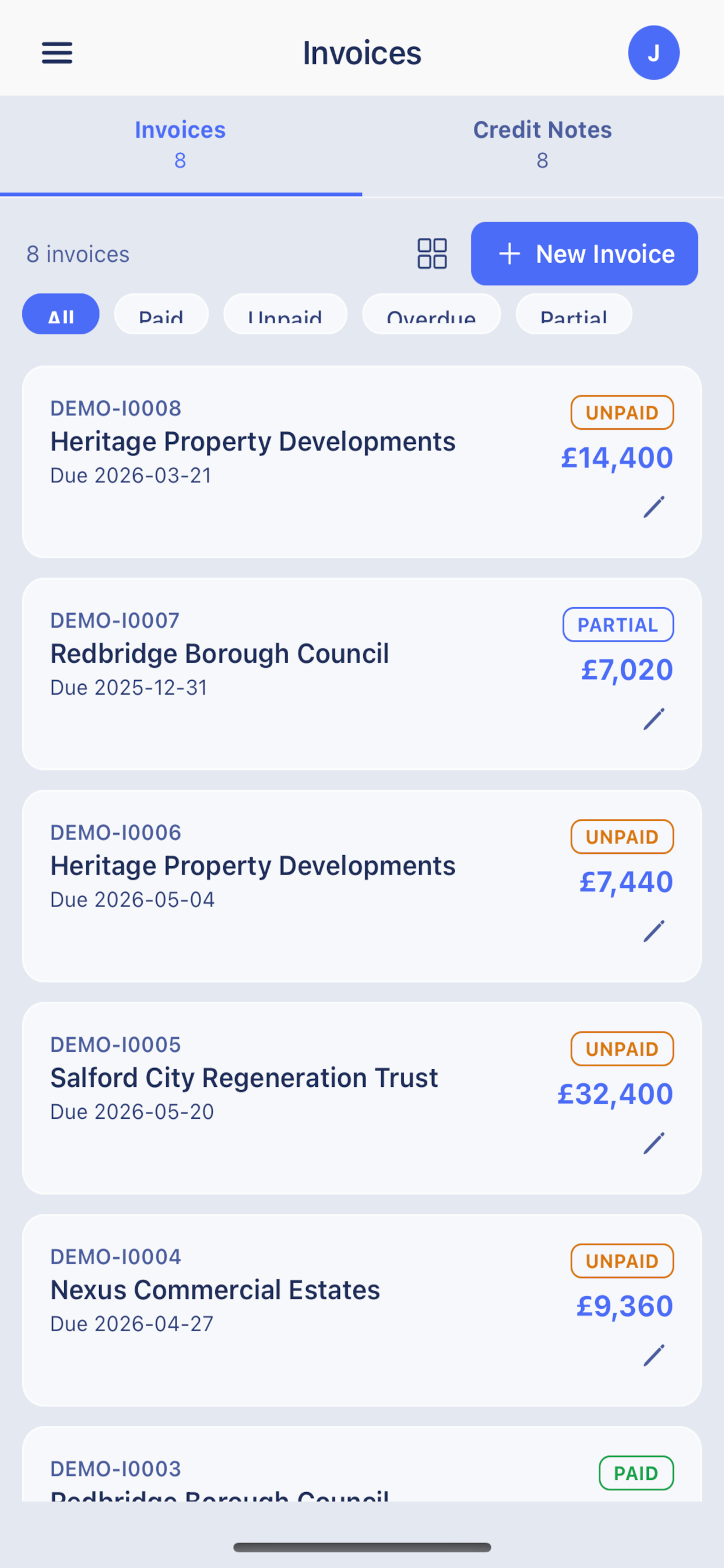This screenshot has width=724, height=1568.
Task: Filter invoices by Partial chip
Action: pyautogui.click(x=574, y=314)
